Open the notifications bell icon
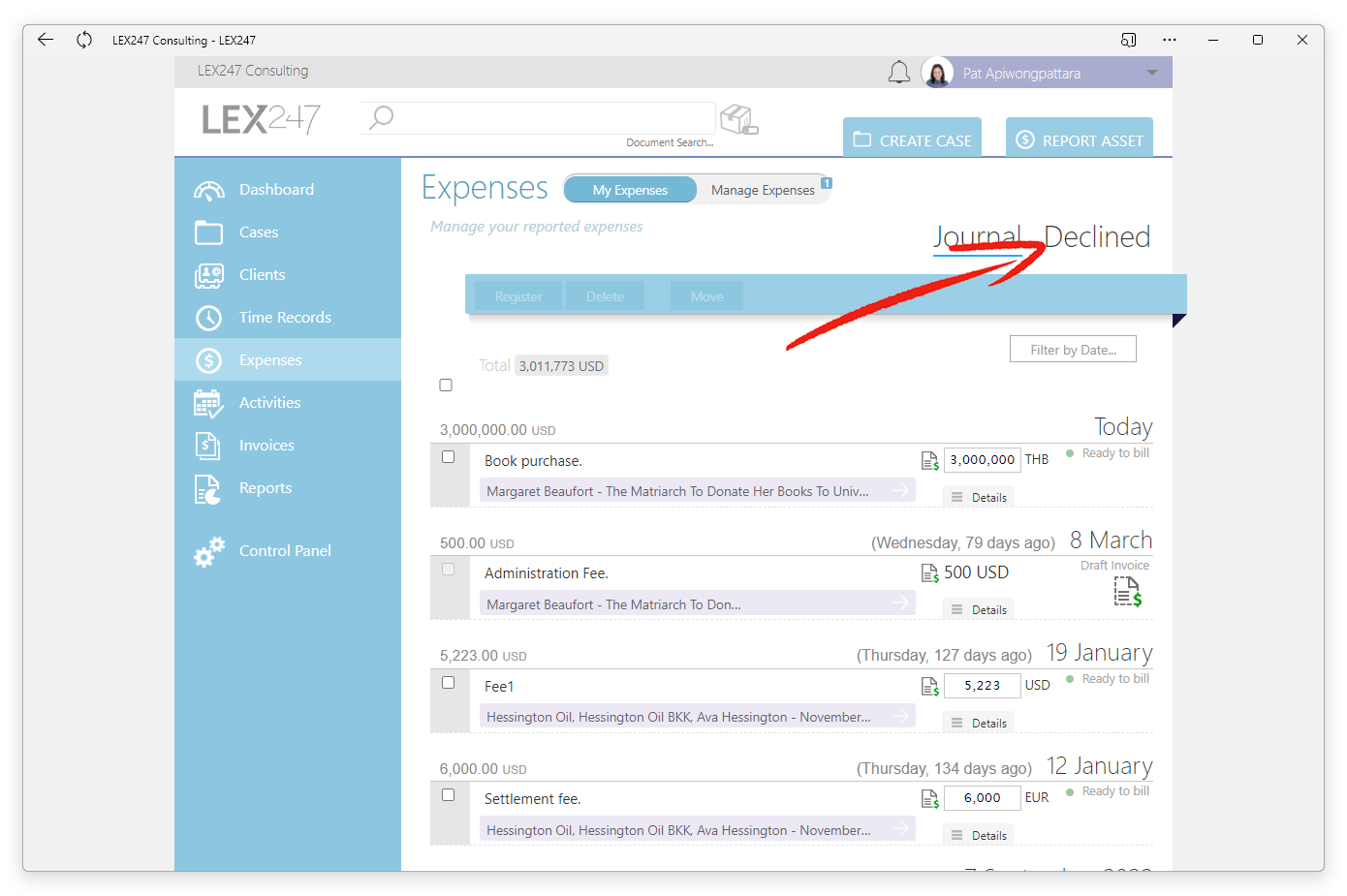This screenshot has height=896, width=1347. [x=899, y=73]
